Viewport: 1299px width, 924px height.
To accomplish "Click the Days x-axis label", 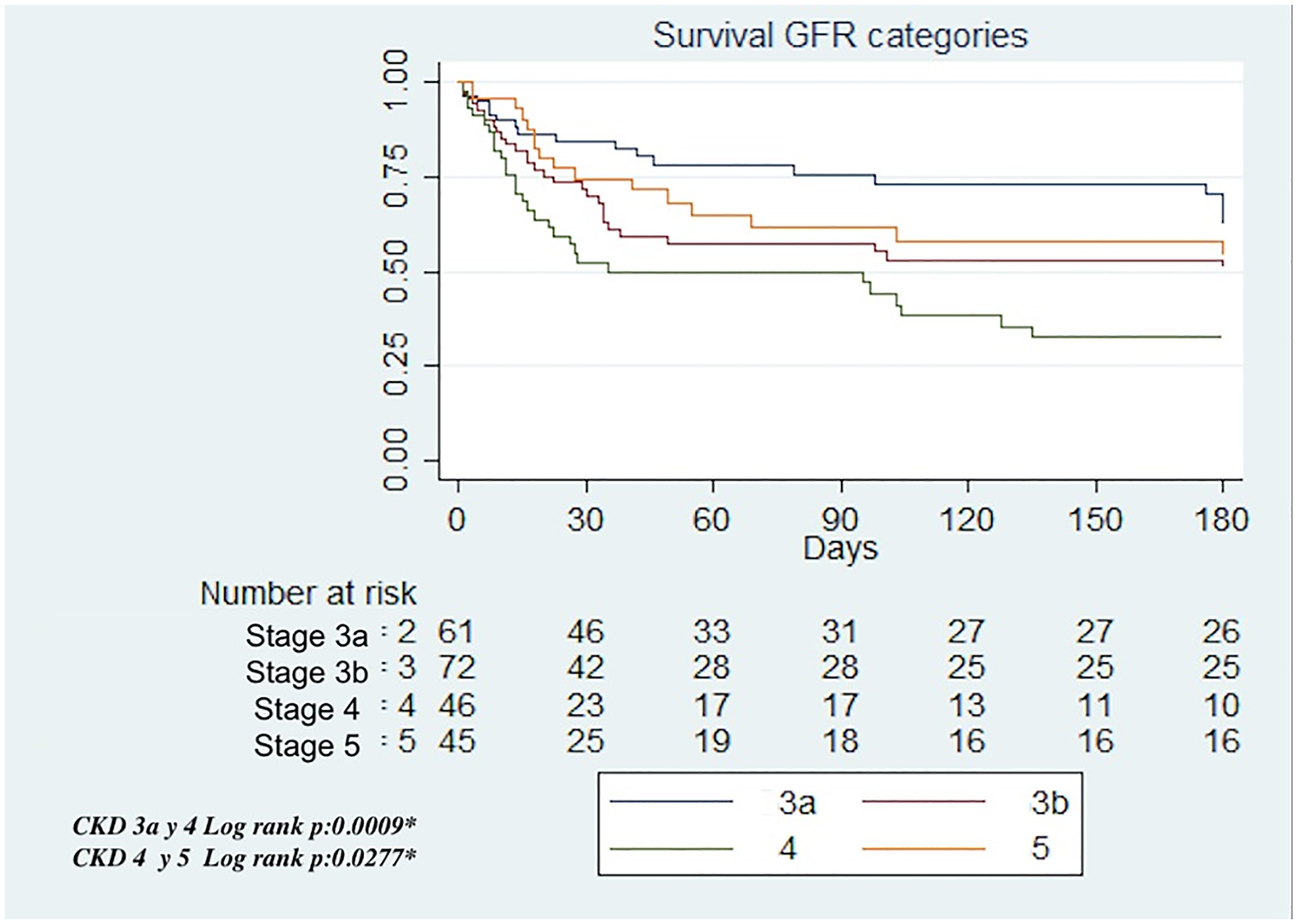I will coord(840,549).
